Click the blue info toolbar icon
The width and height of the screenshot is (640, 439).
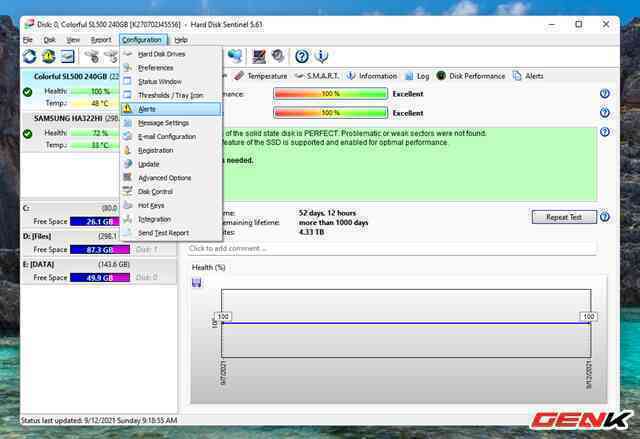coord(322,56)
